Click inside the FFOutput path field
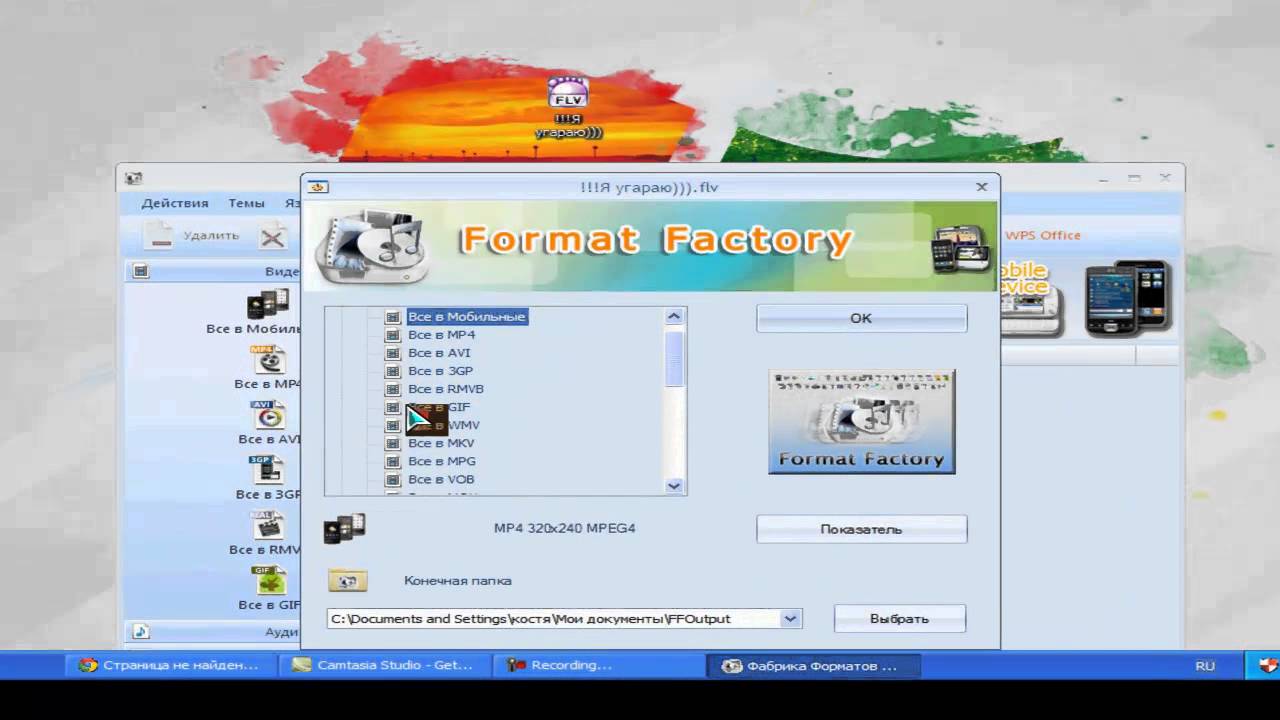 [555, 619]
